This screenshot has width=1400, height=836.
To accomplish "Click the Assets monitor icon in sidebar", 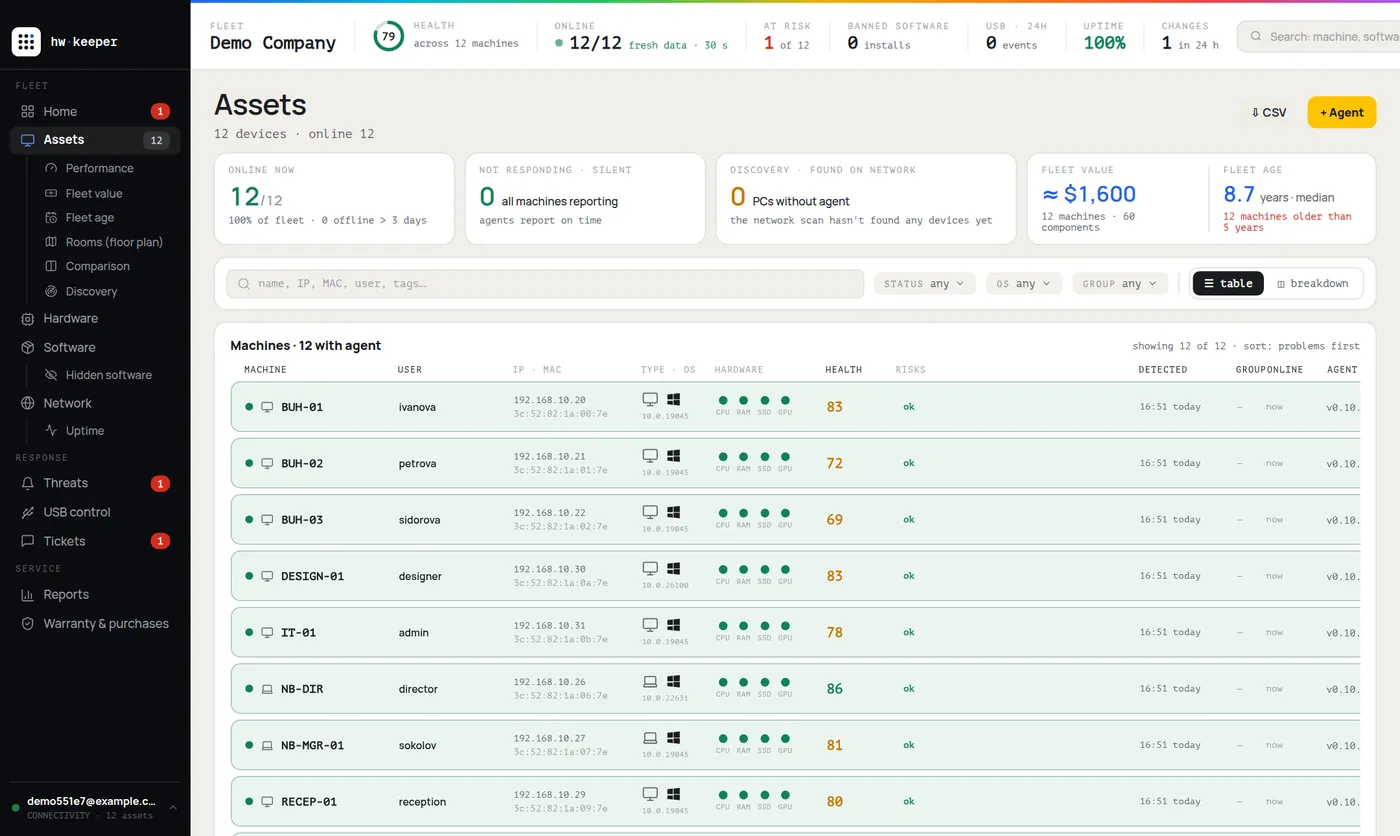I will click(28, 140).
